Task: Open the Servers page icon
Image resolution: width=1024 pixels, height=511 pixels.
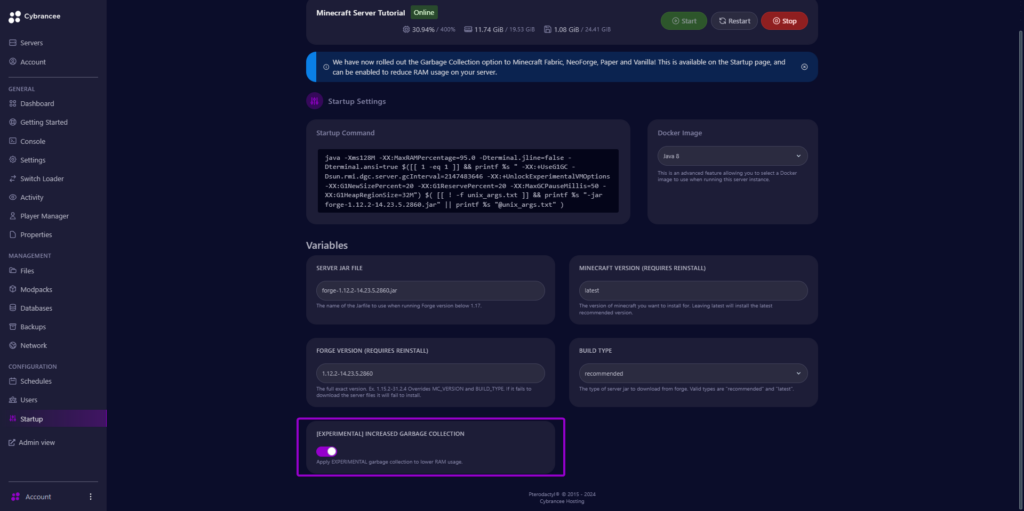Action: point(12,43)
